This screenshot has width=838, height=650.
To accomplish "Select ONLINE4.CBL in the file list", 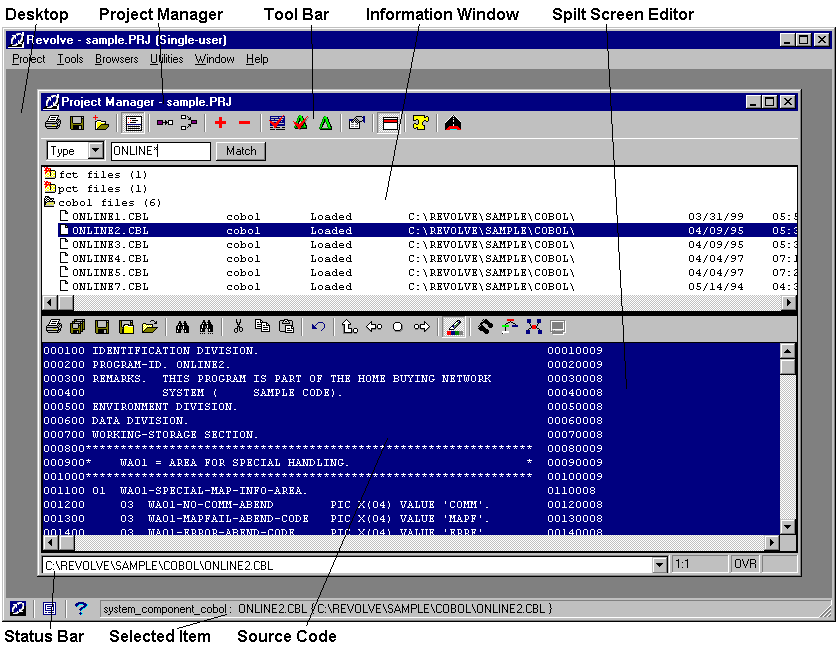I will (x=110, y=258).
